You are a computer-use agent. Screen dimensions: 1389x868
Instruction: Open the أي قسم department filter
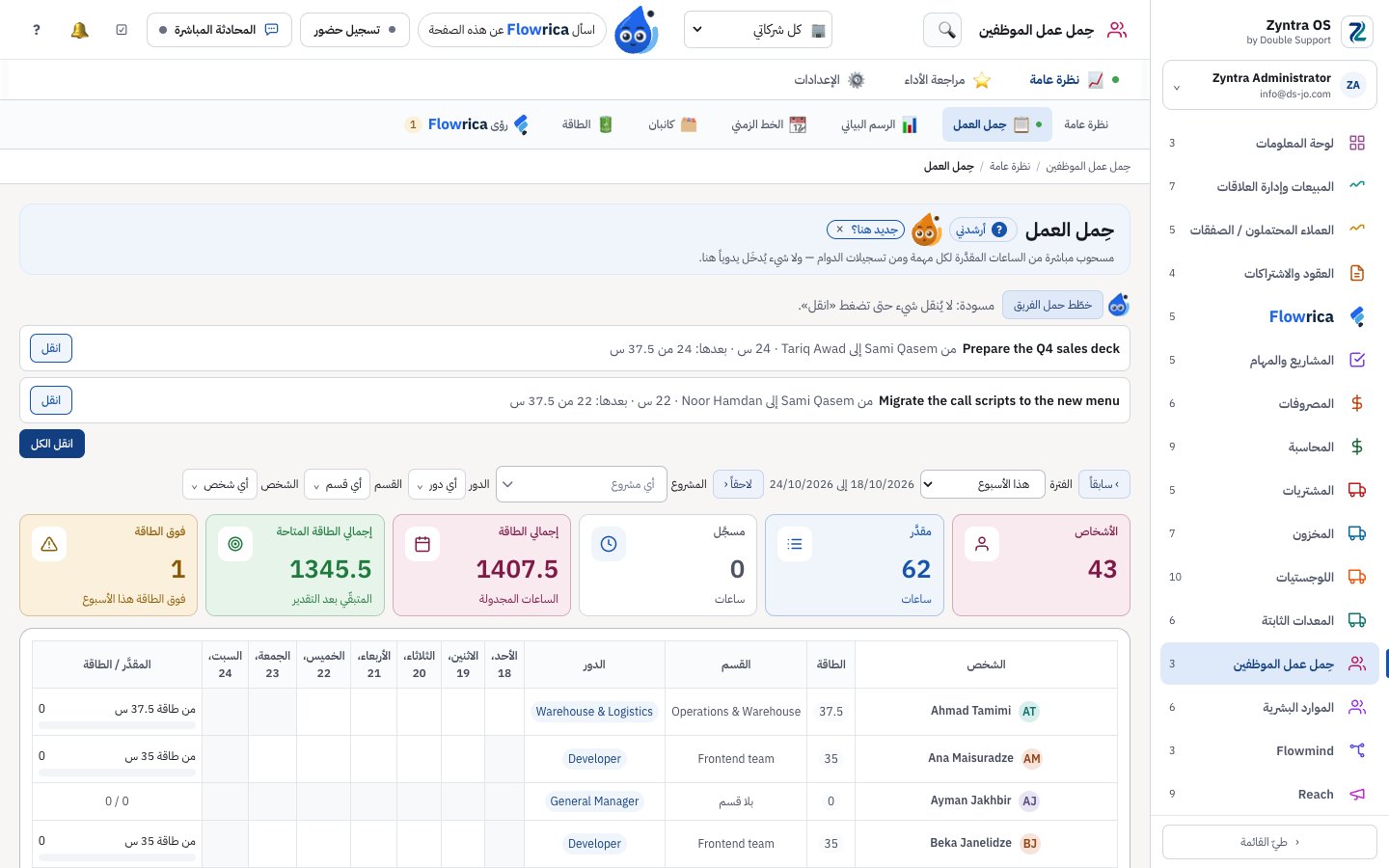338,484
